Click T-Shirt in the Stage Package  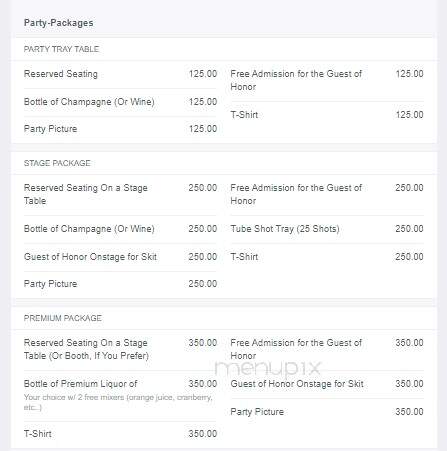click(327, 257)
